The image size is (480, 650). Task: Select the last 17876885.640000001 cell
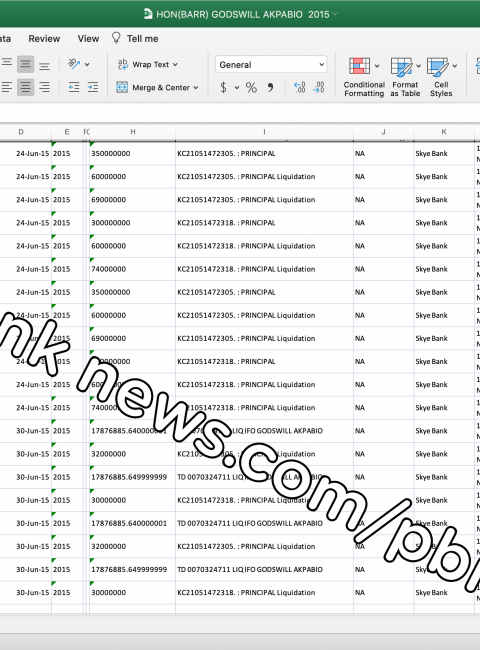click(x=132, y=523)
